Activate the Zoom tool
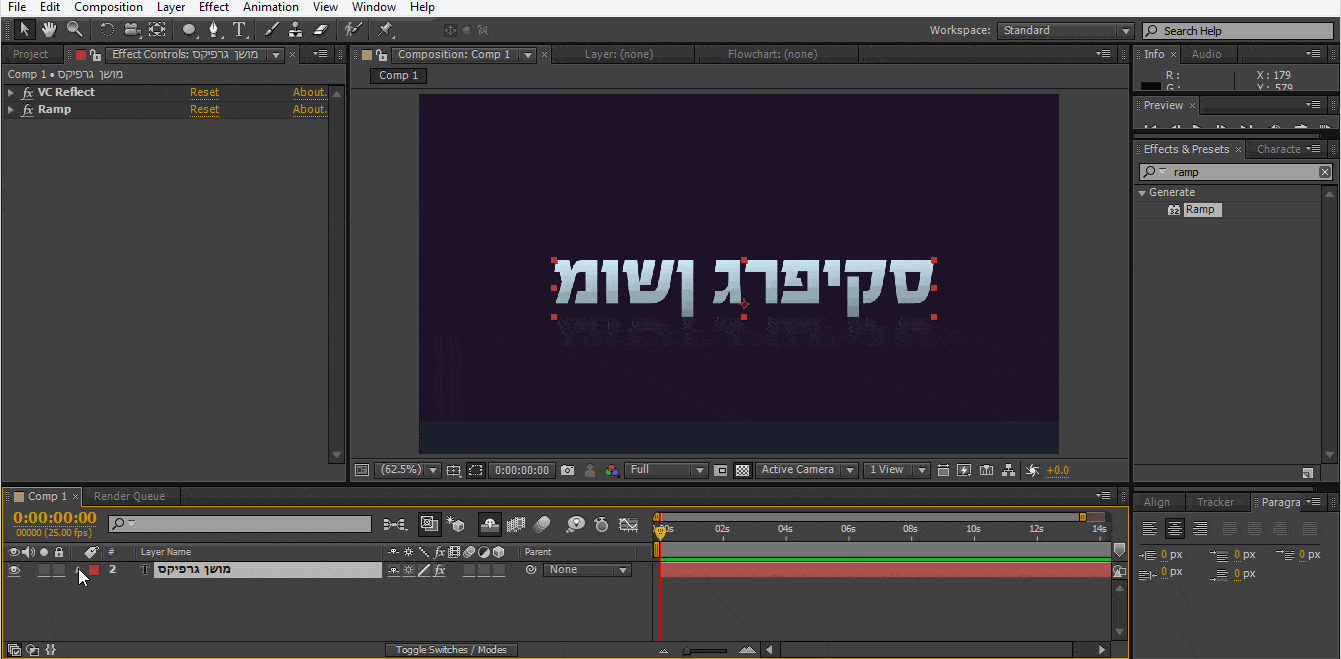 [x=75, y=29]
